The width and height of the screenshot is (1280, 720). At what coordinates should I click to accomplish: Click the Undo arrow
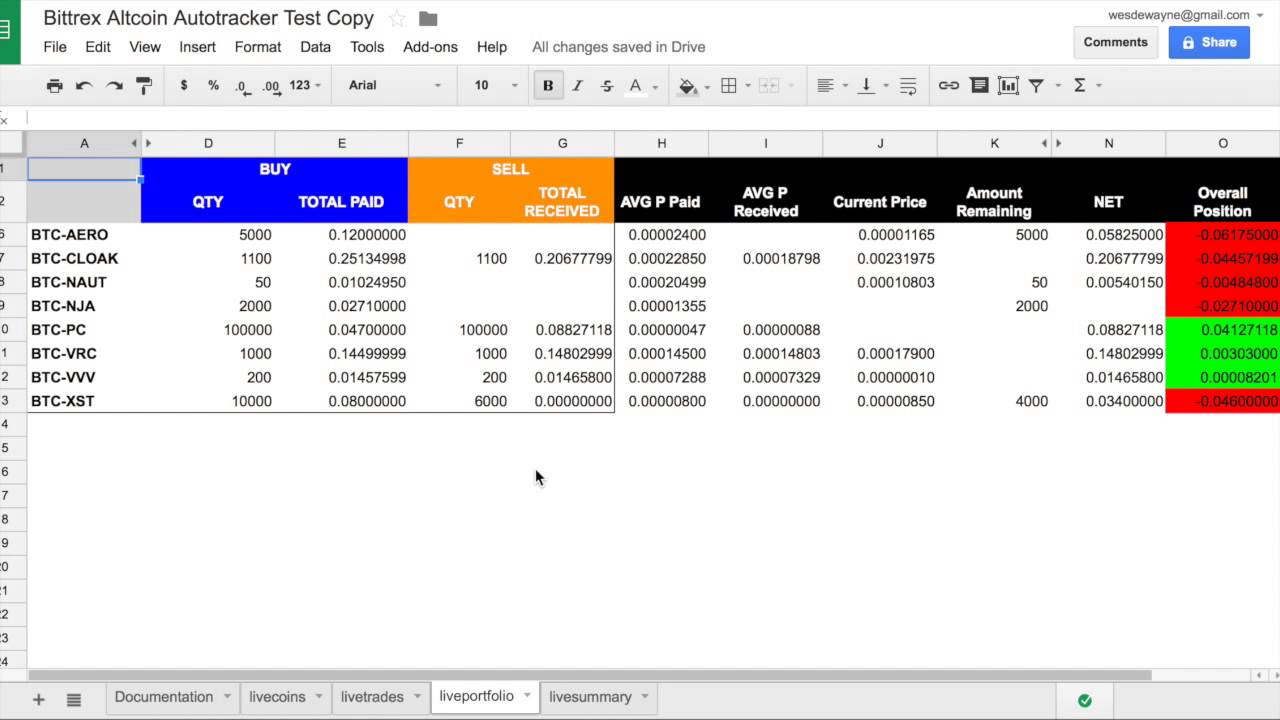(84, 86)
